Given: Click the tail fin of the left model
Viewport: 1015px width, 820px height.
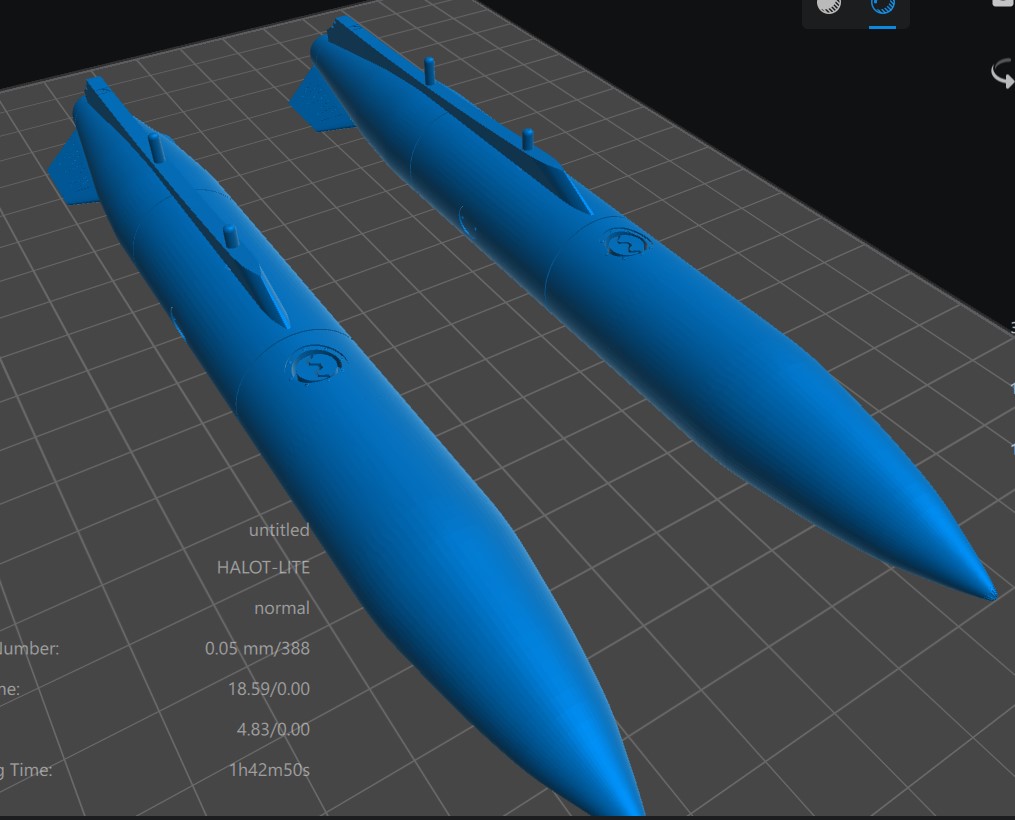Looking at the screenshot, I should coord(72,170).
